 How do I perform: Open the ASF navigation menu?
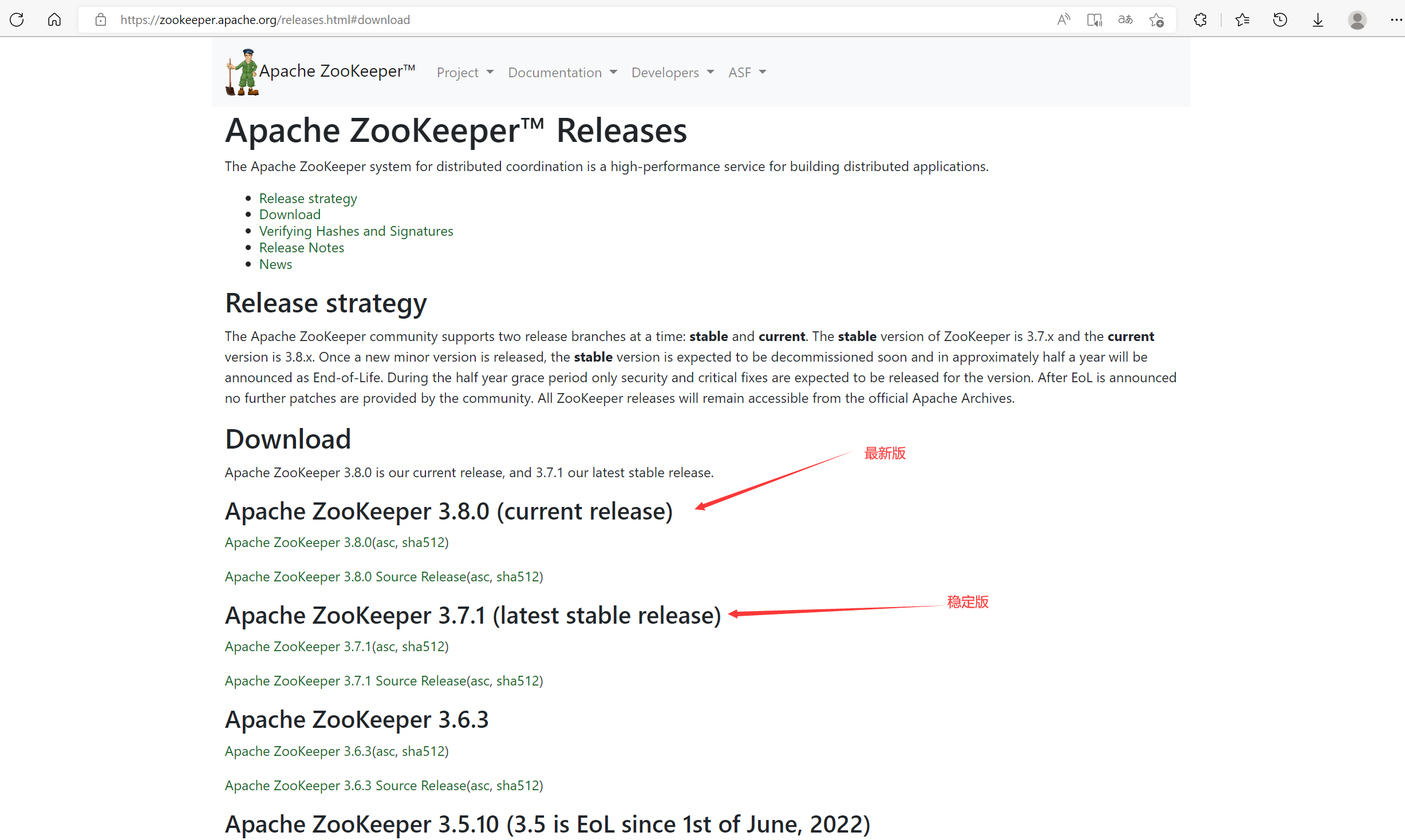tap(747, 73)
